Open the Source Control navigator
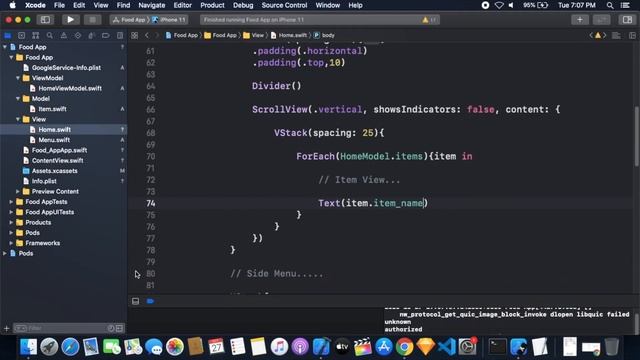 (x=22, y=36)
